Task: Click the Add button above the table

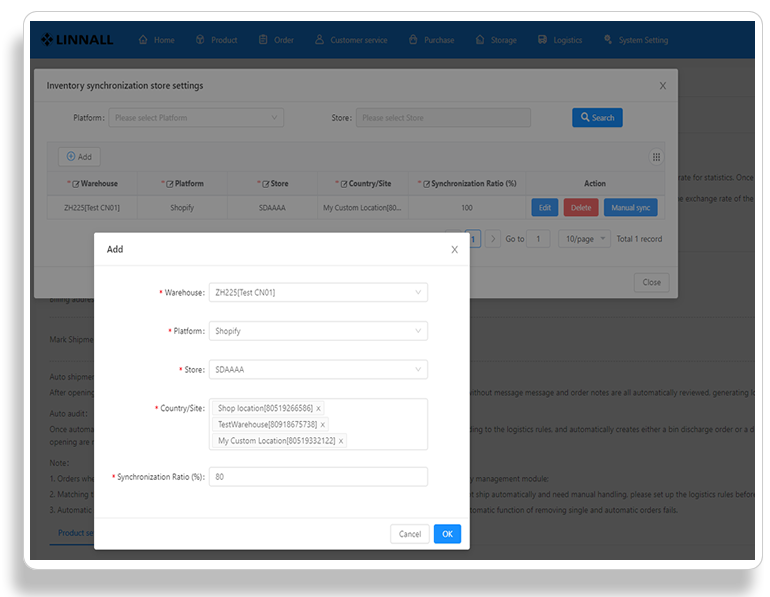Action: [79, 157]
